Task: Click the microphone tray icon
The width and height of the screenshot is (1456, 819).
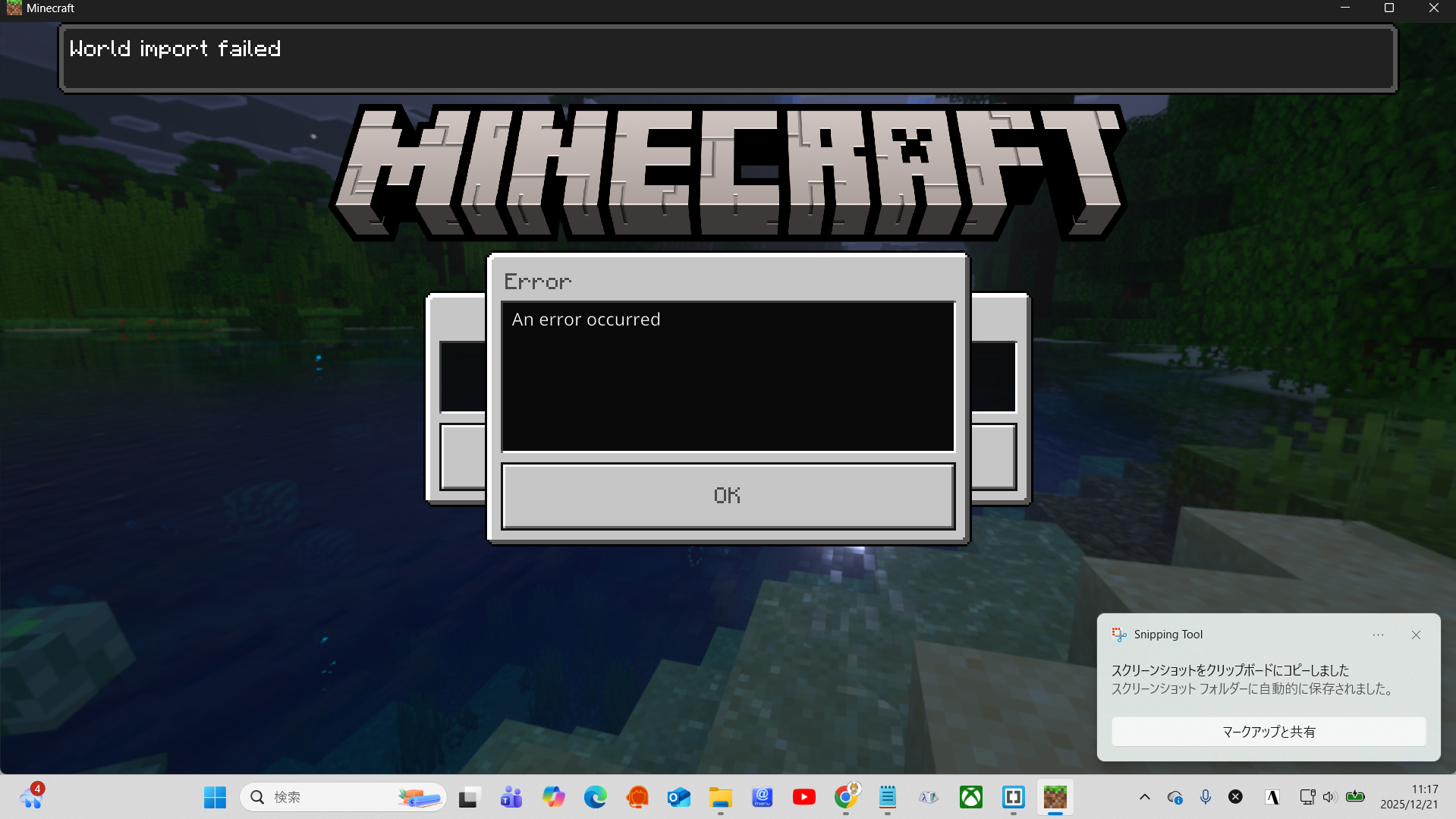Action: [1205, 797]
